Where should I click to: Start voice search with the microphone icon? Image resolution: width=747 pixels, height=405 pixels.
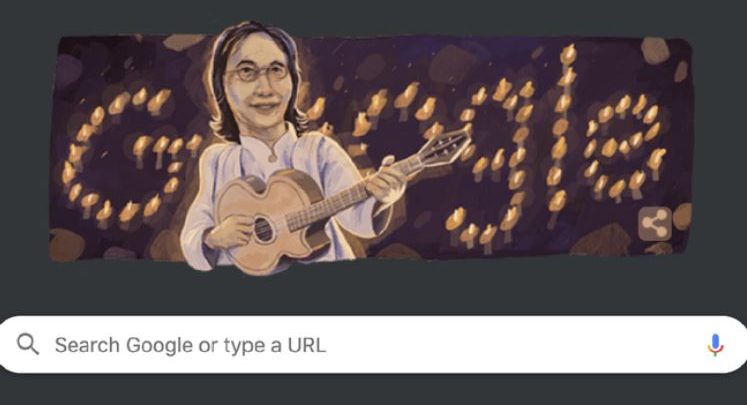click(x=715, y=344)
